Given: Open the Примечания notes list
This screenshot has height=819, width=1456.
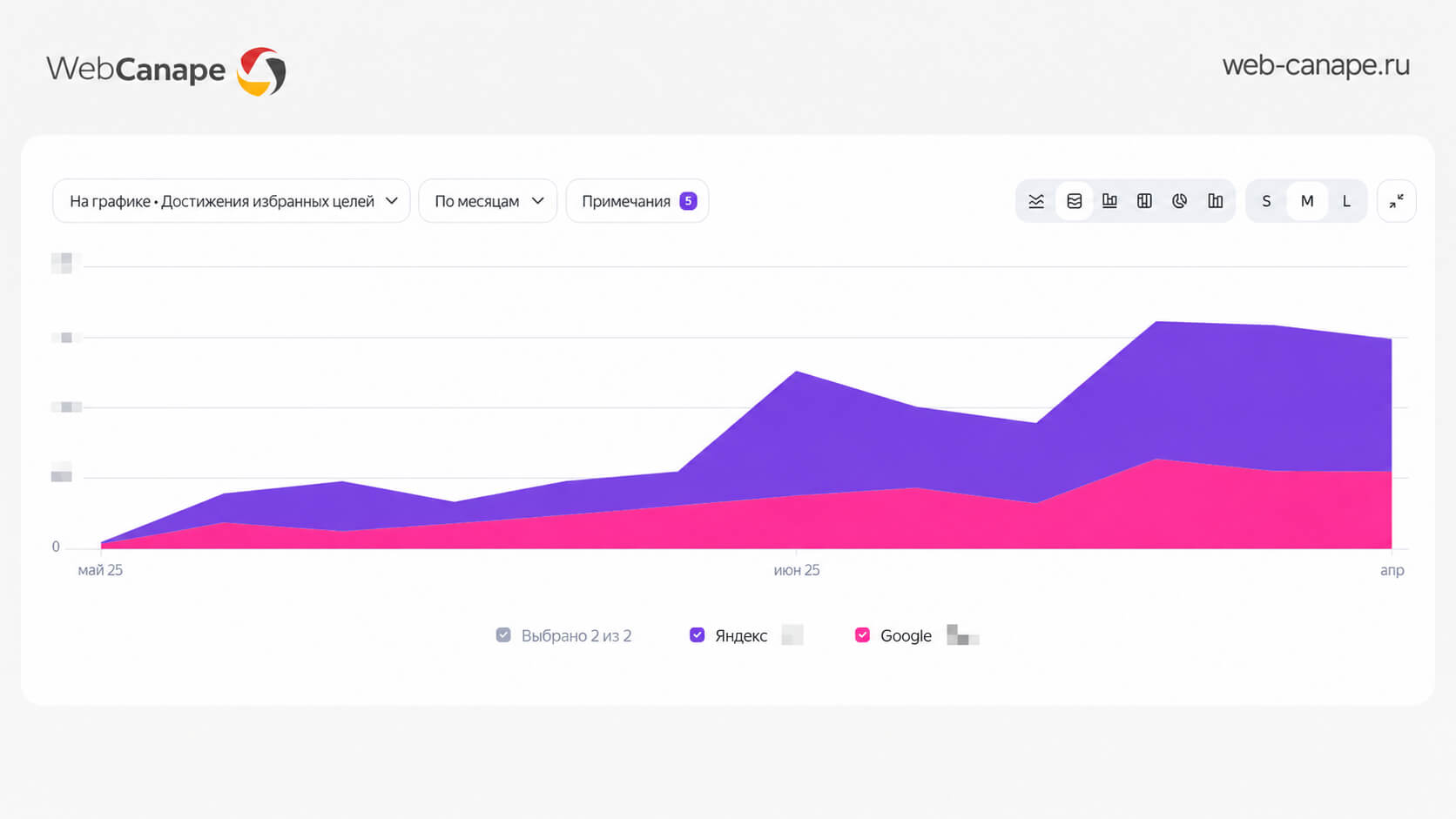Looking at the screenshot, I should click(x=637, y=201).
